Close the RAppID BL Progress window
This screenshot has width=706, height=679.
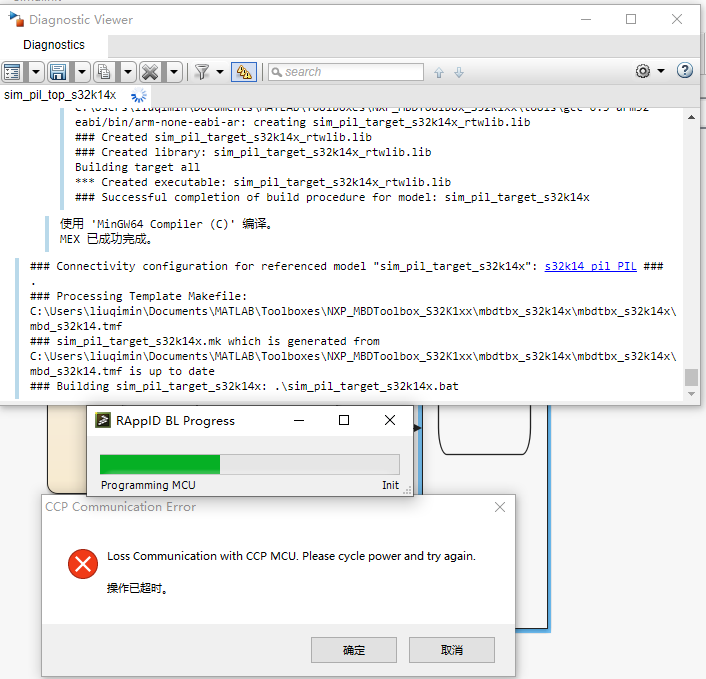(390, 420)
